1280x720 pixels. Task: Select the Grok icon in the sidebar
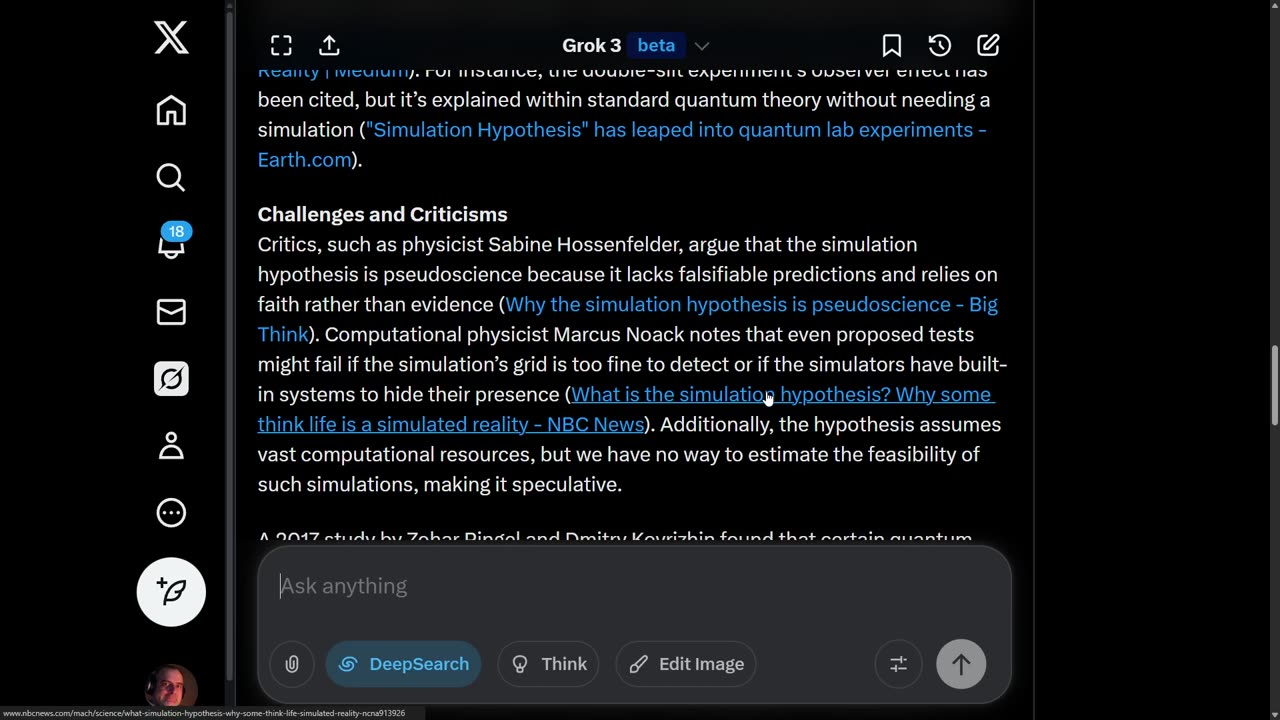[x=171, y=379]
